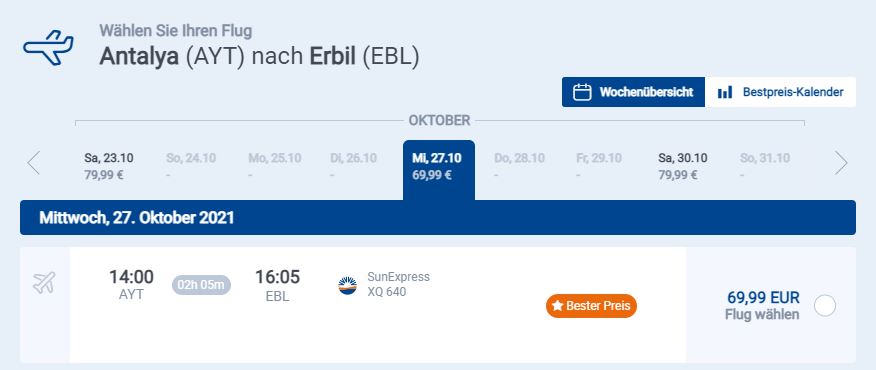
Task: Click the Flug wählen label
Action: [x=762, y=315]
